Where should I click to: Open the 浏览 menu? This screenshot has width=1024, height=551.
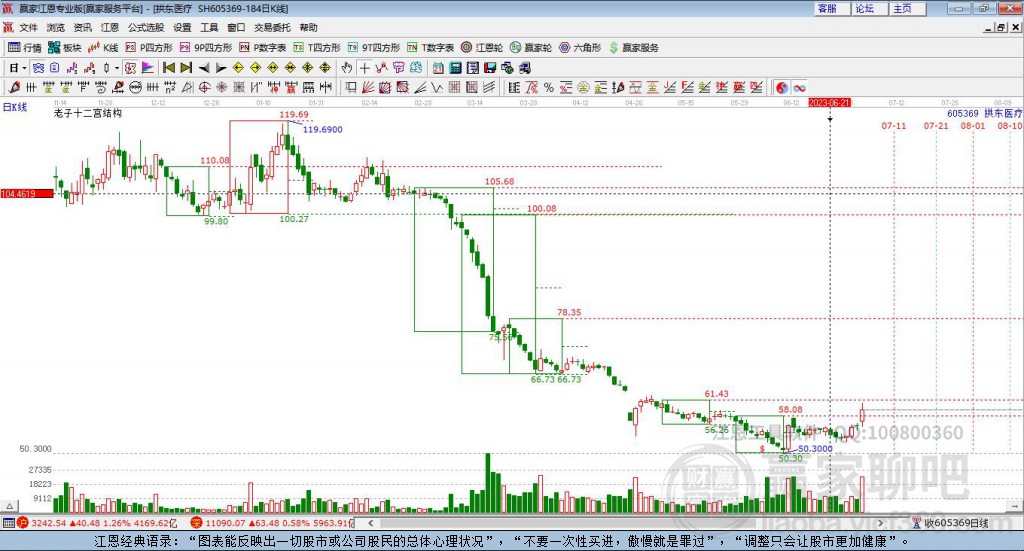(x=56, y=27)
